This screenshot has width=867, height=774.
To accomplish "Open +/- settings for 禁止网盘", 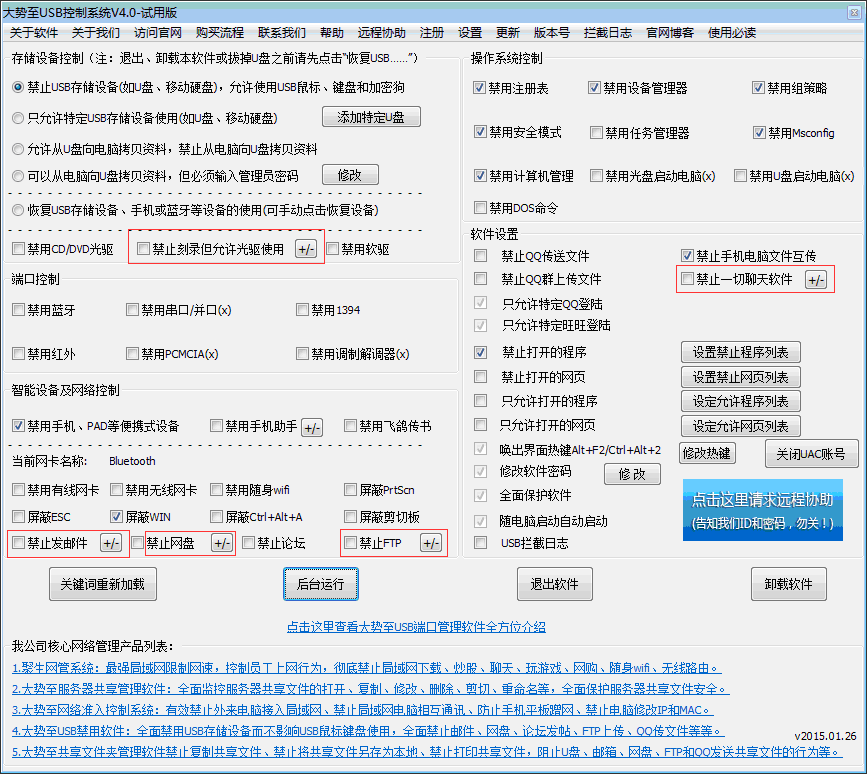I will 221,543.
